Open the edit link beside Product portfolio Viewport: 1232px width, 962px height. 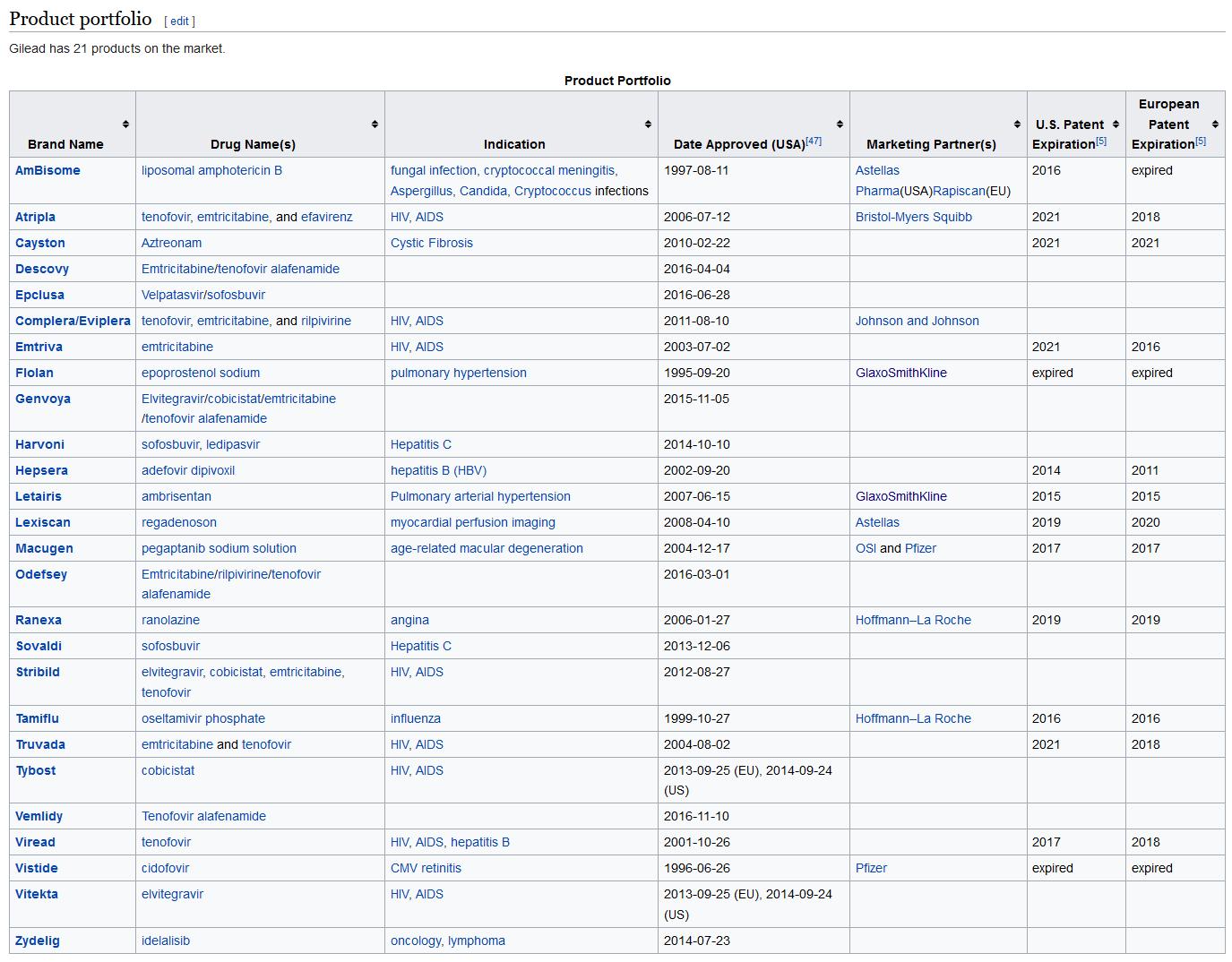click(179, 21)
